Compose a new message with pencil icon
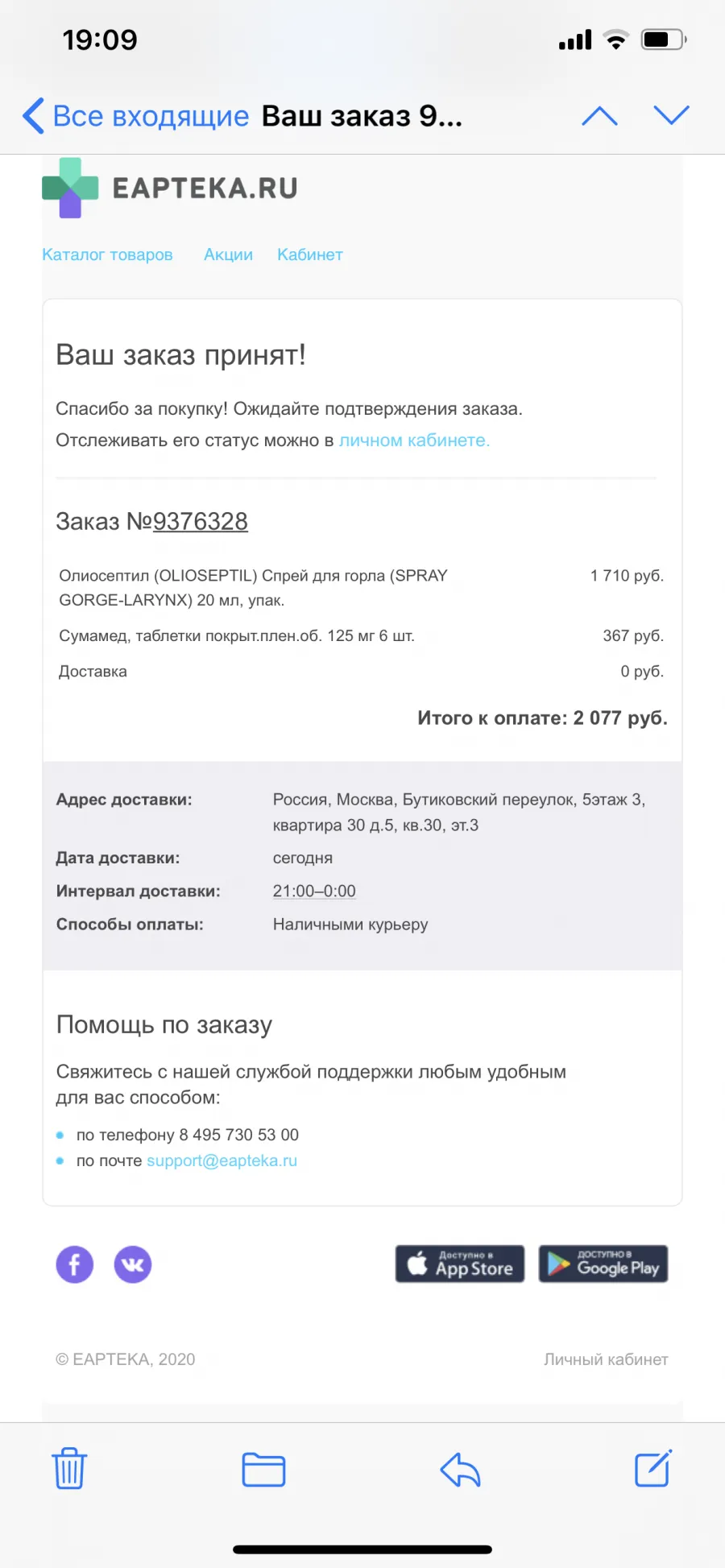 pos(652,1468)
